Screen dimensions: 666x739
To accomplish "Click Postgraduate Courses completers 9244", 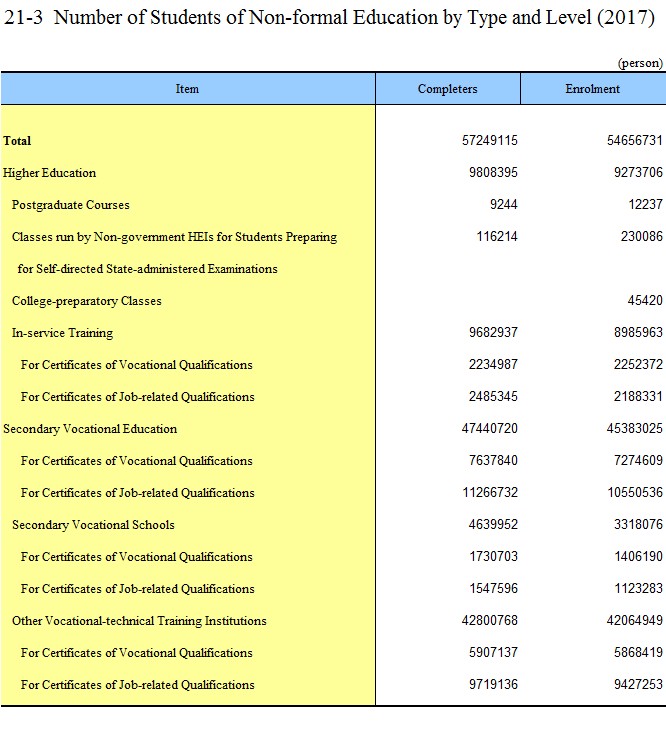I will click(503, 205).
